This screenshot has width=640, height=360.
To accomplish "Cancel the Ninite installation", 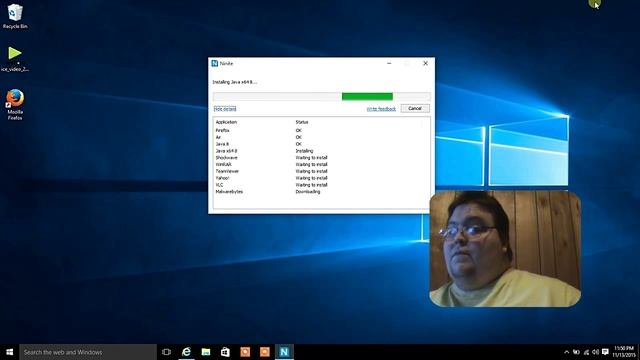I will pos(415,109).
